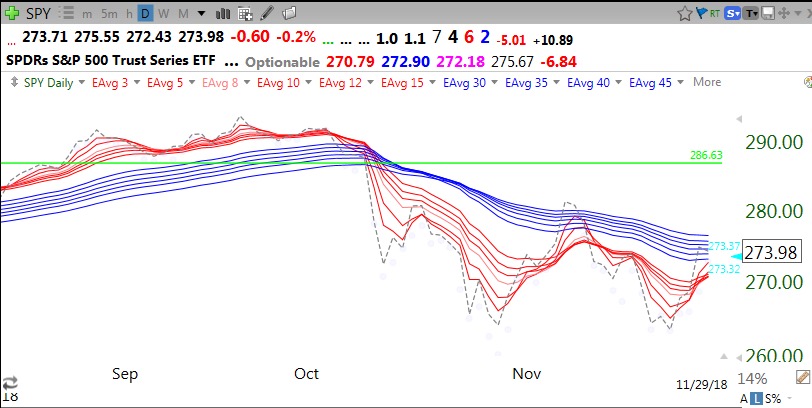Click the 275.55 high price value
This screenshot has width=812, height=408.
pyautogui.click(x=97, y=37)
